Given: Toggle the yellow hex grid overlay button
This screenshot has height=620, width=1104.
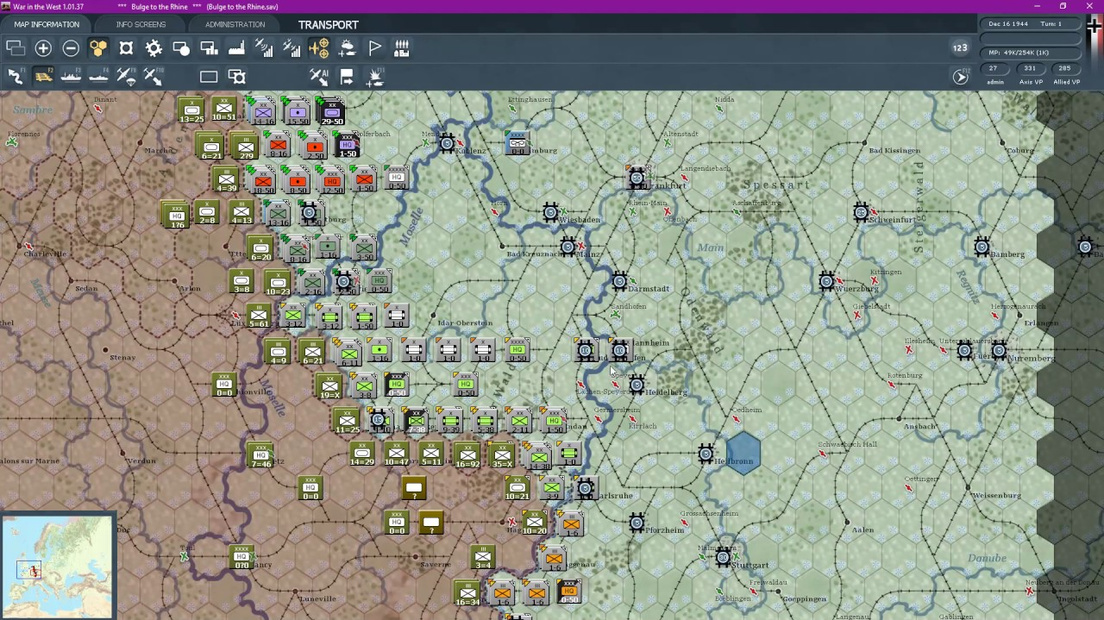Looking at the screenshot, I should tap(99, 48).
